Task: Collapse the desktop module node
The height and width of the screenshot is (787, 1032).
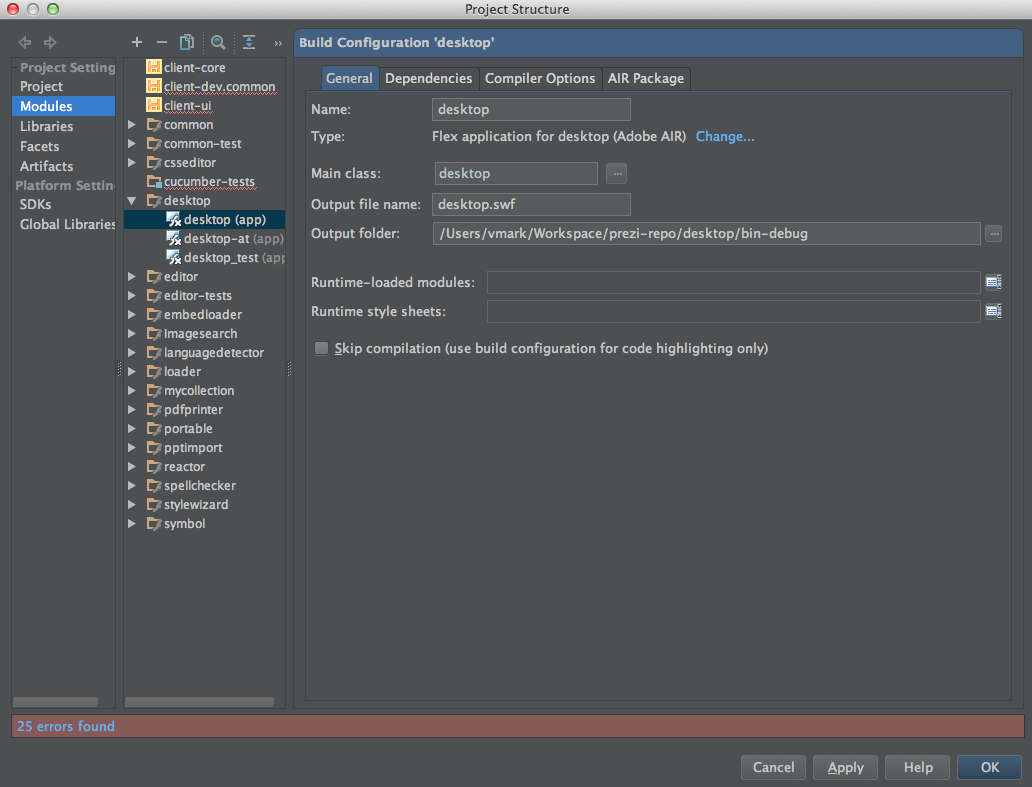Action: click(132, 201)
